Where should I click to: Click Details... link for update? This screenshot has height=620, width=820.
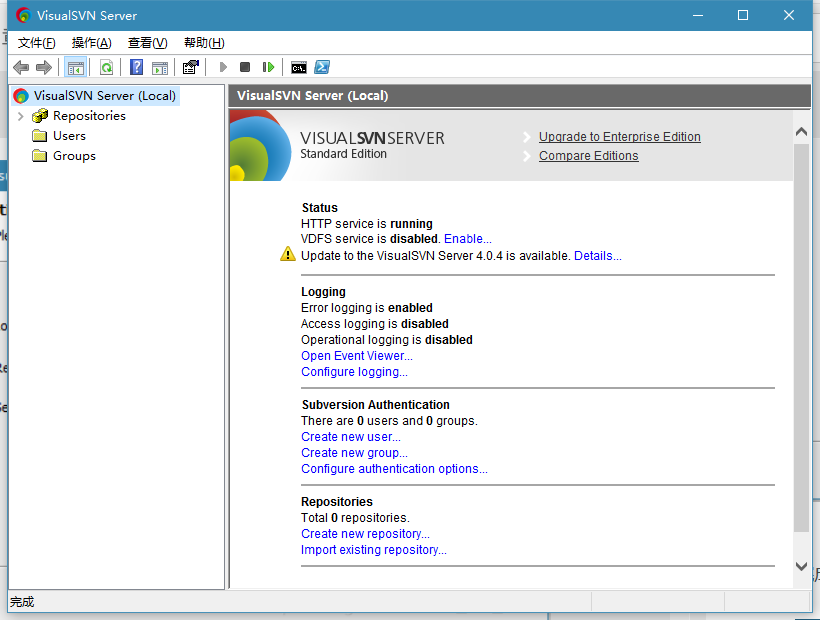pos(598,256)
